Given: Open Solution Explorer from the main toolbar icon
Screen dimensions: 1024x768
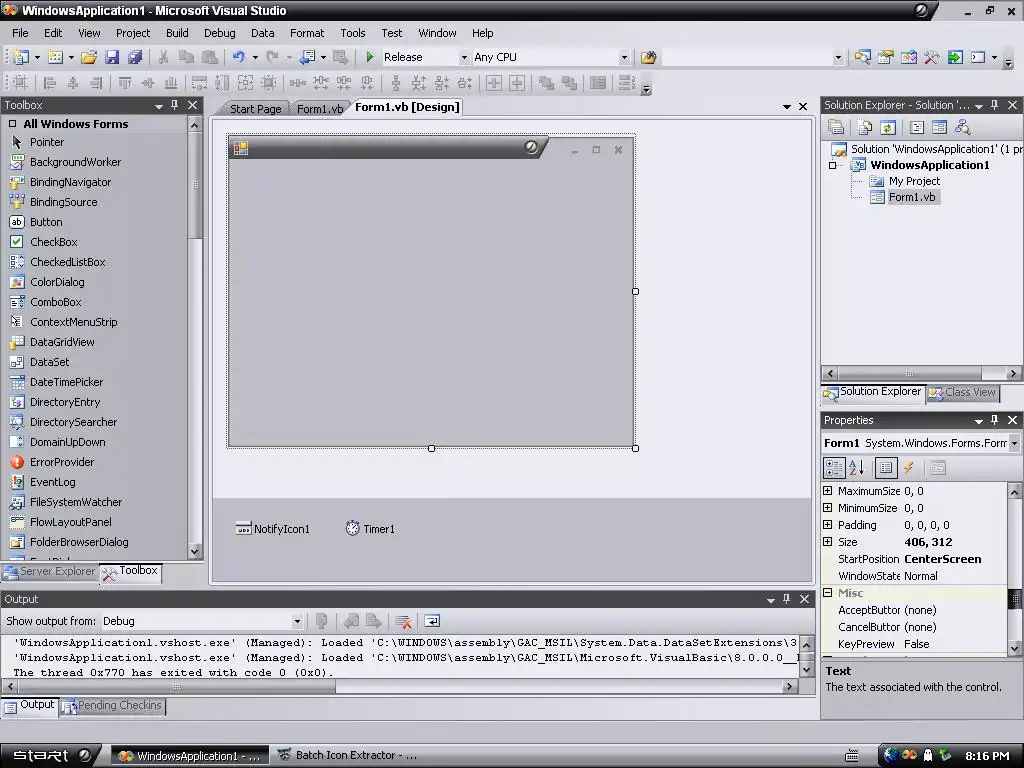Looking at the screenshot, I should (862, 57).
